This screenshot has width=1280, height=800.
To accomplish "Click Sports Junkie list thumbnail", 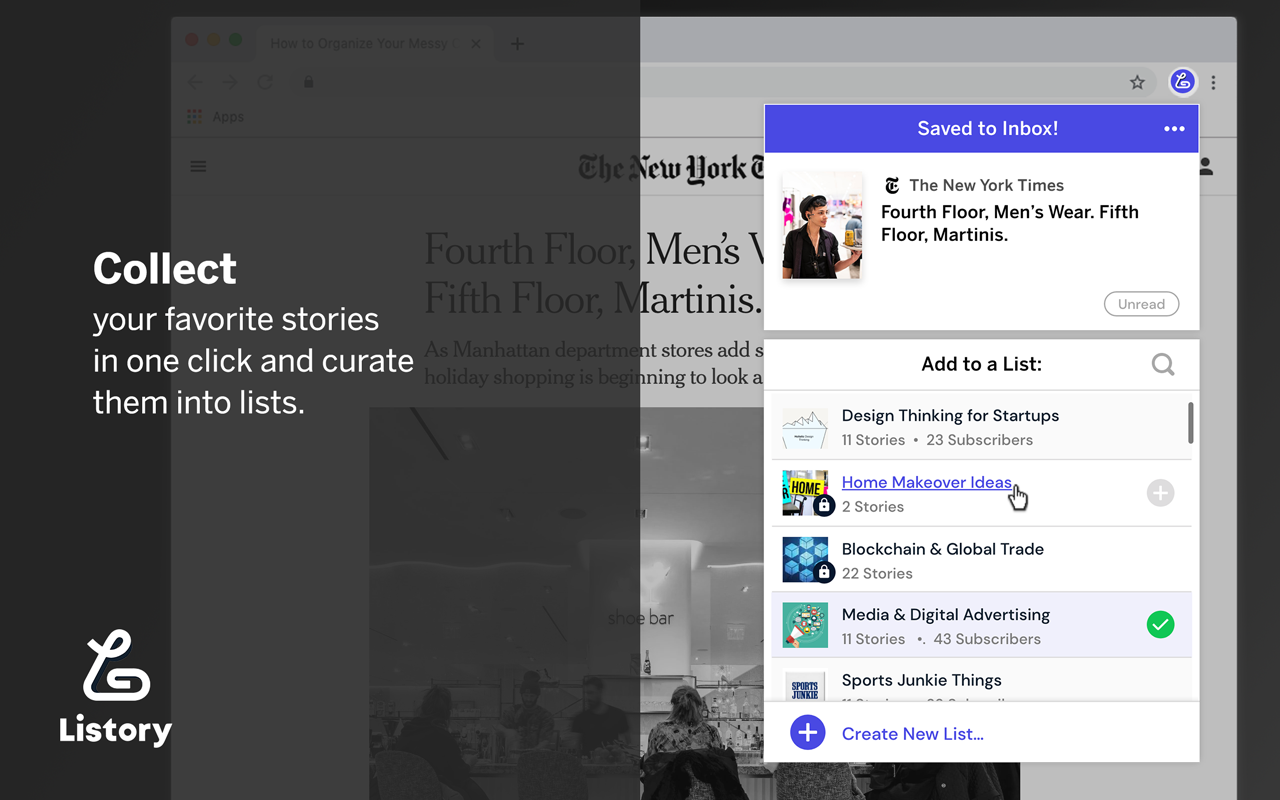I will click(x=805, y=686).
